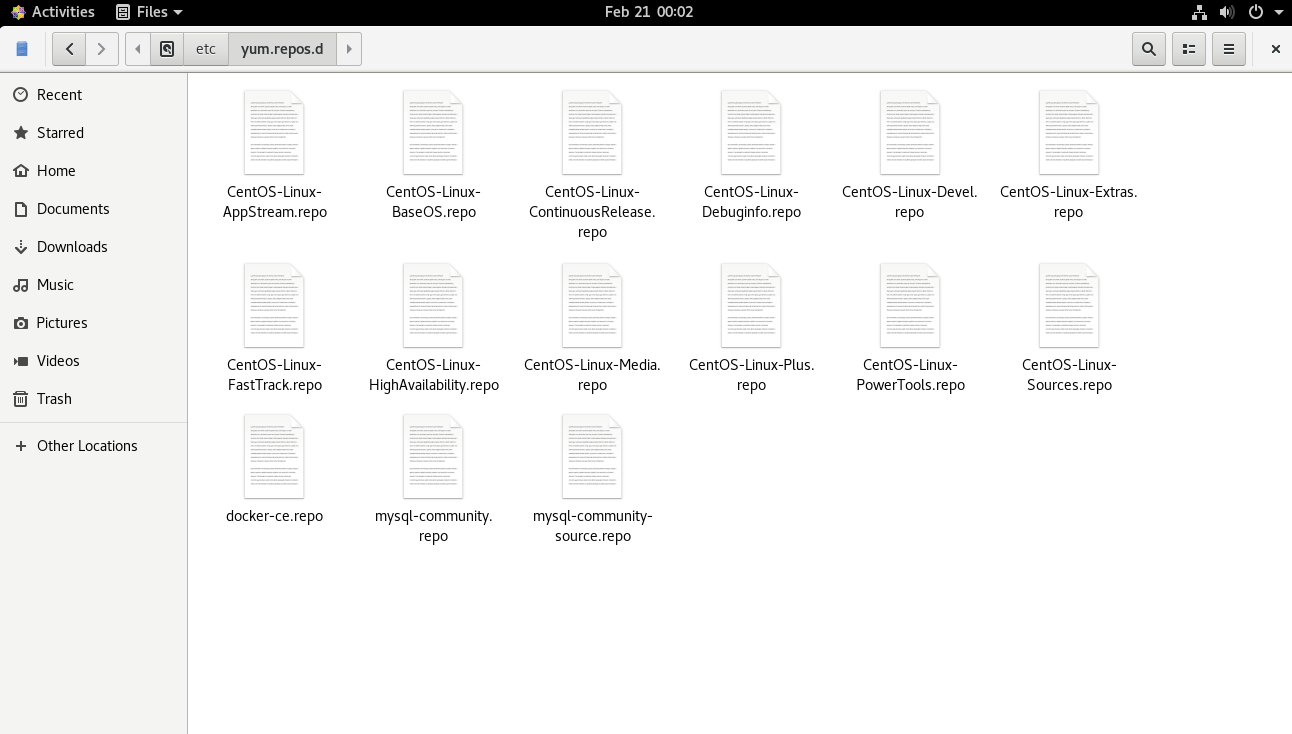Viewport: 1292px width, 734px height.
Task: Go back to the previous folder
Action: pyautogui.click(x=69, y=49)
